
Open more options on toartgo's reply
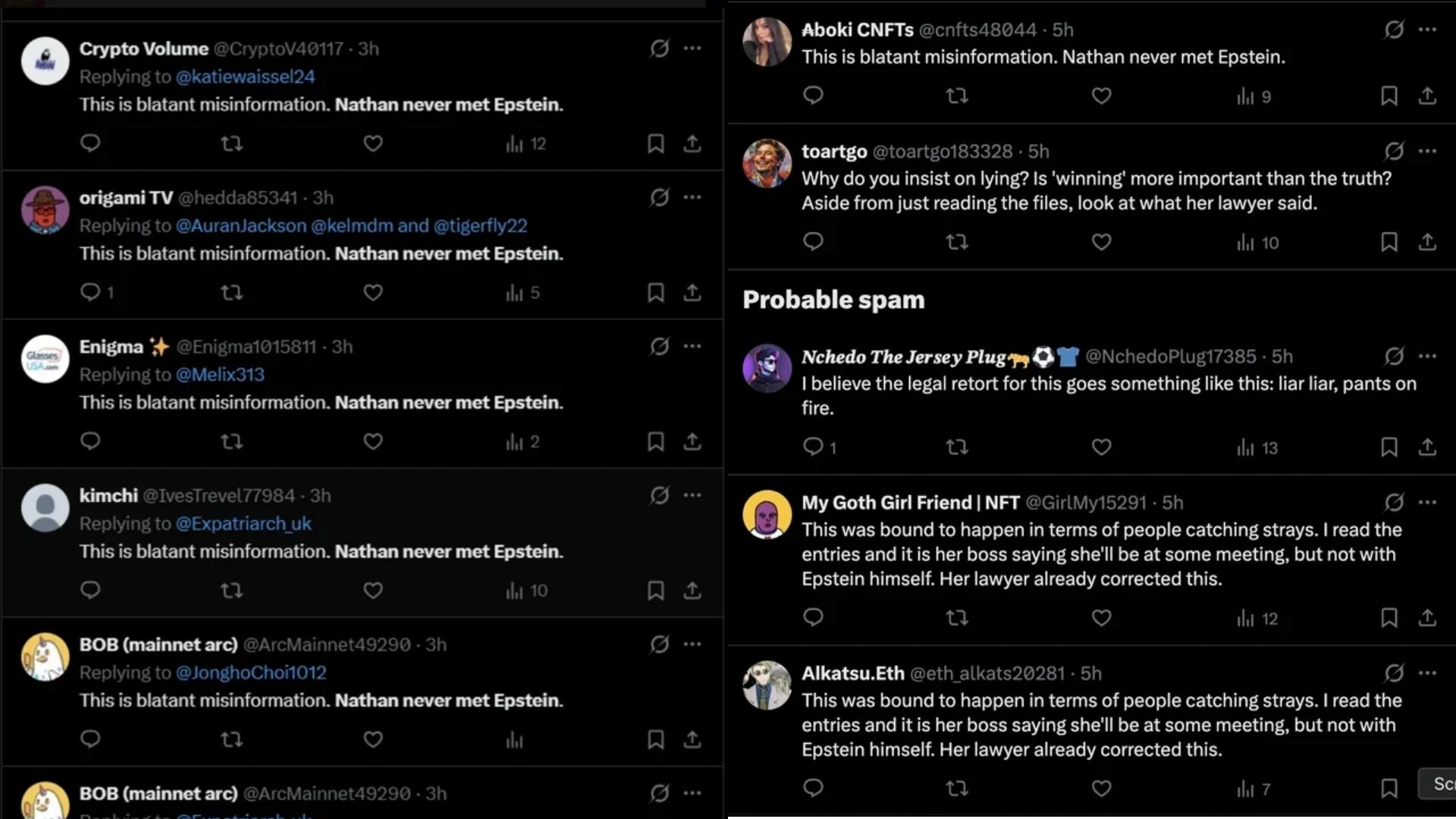pos(1429,151)
